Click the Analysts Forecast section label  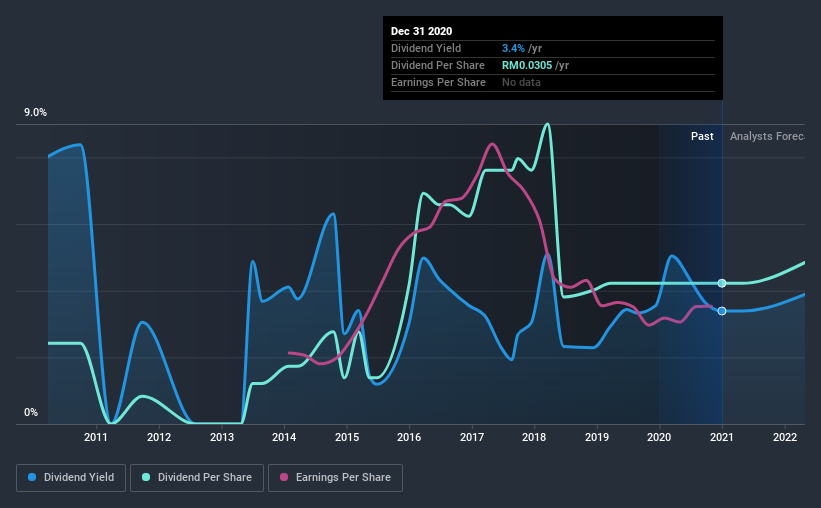pos(767,136)
